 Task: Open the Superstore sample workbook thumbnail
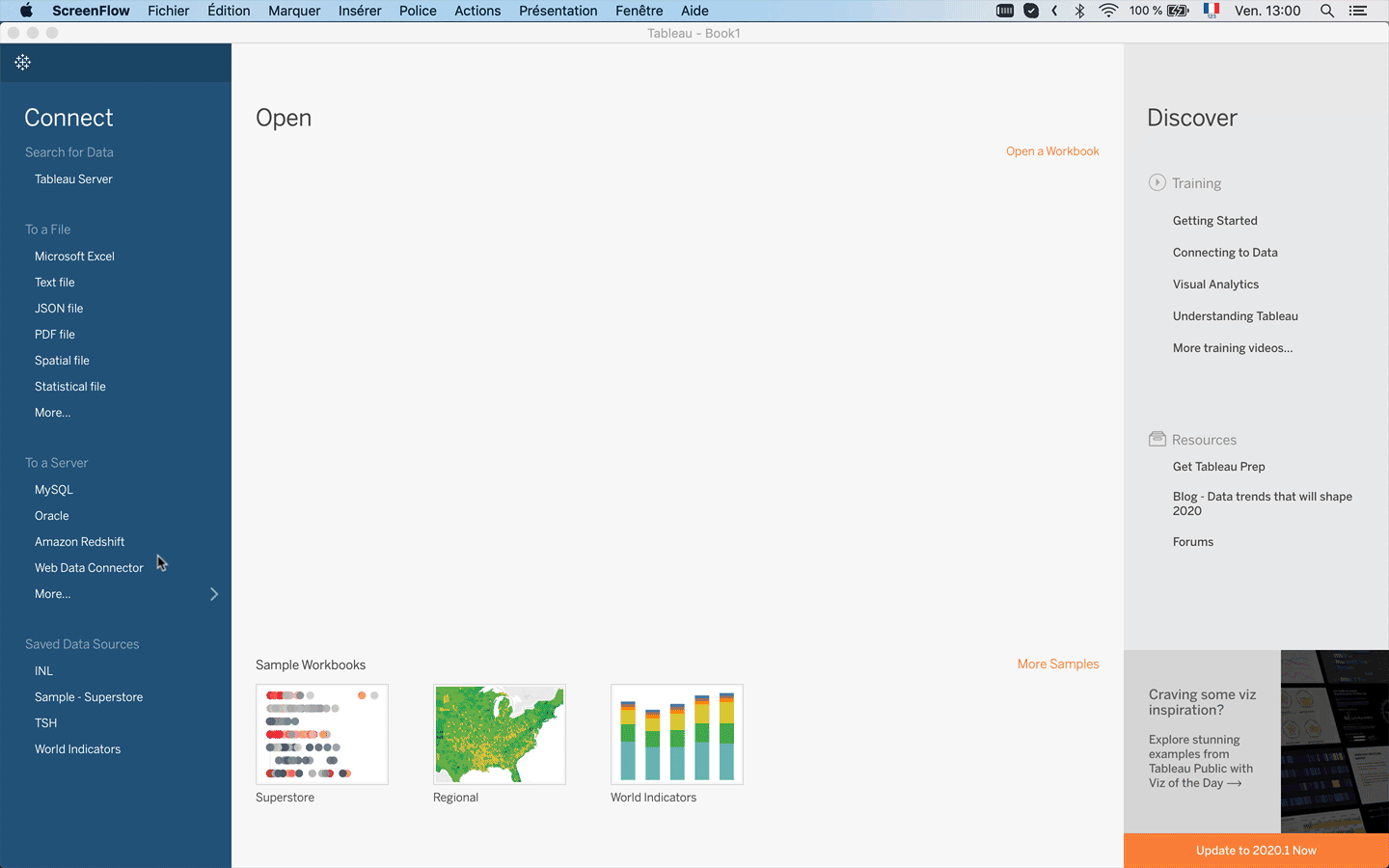tap(322, 735)
